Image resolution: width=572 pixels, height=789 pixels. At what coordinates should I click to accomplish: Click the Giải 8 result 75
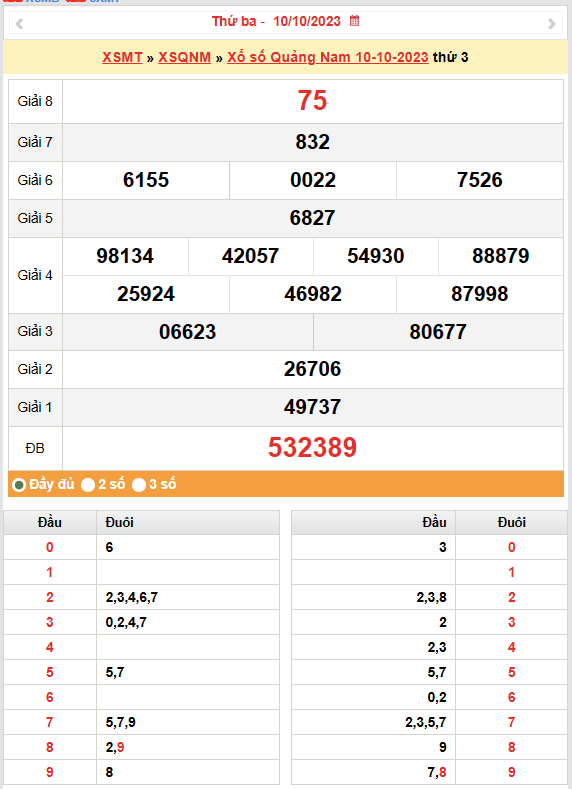pos(312,100)
